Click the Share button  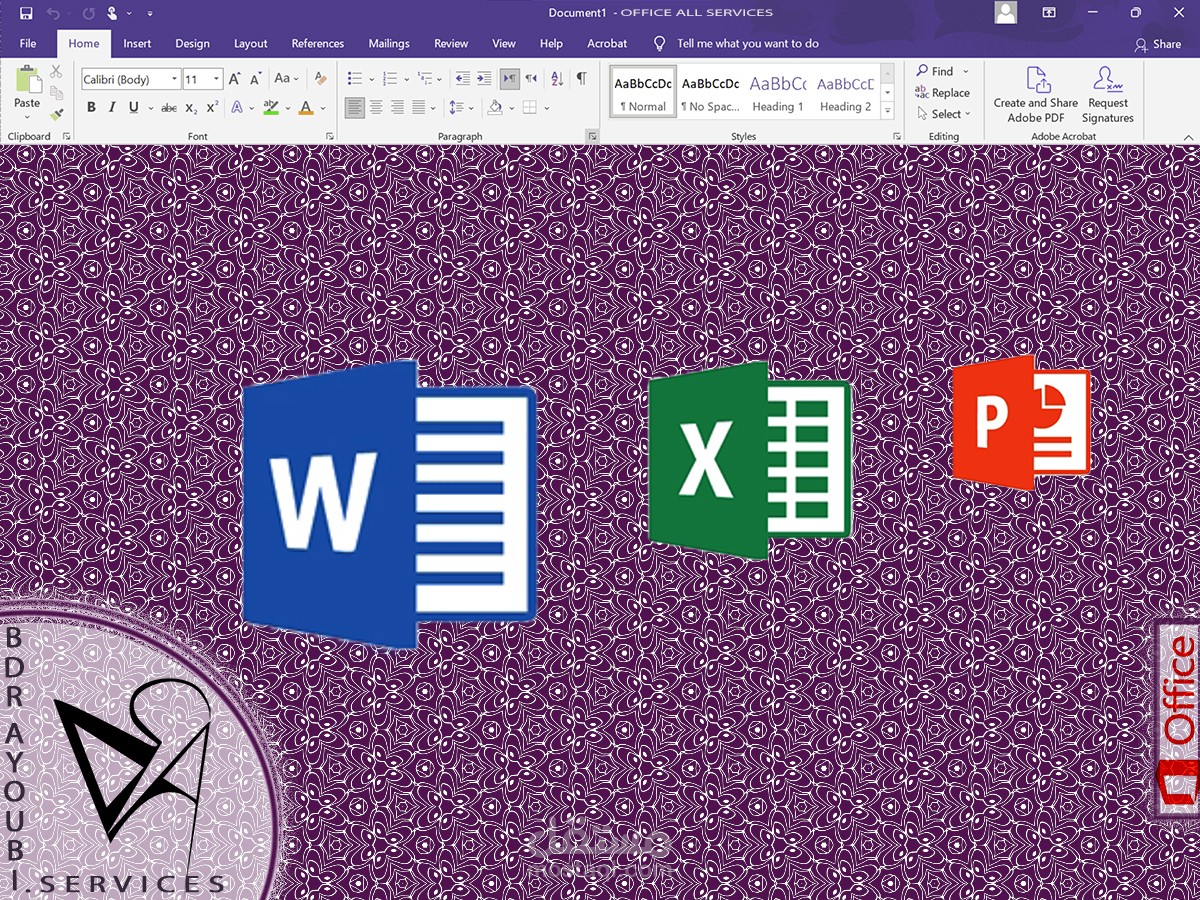tap(1158, 44)
